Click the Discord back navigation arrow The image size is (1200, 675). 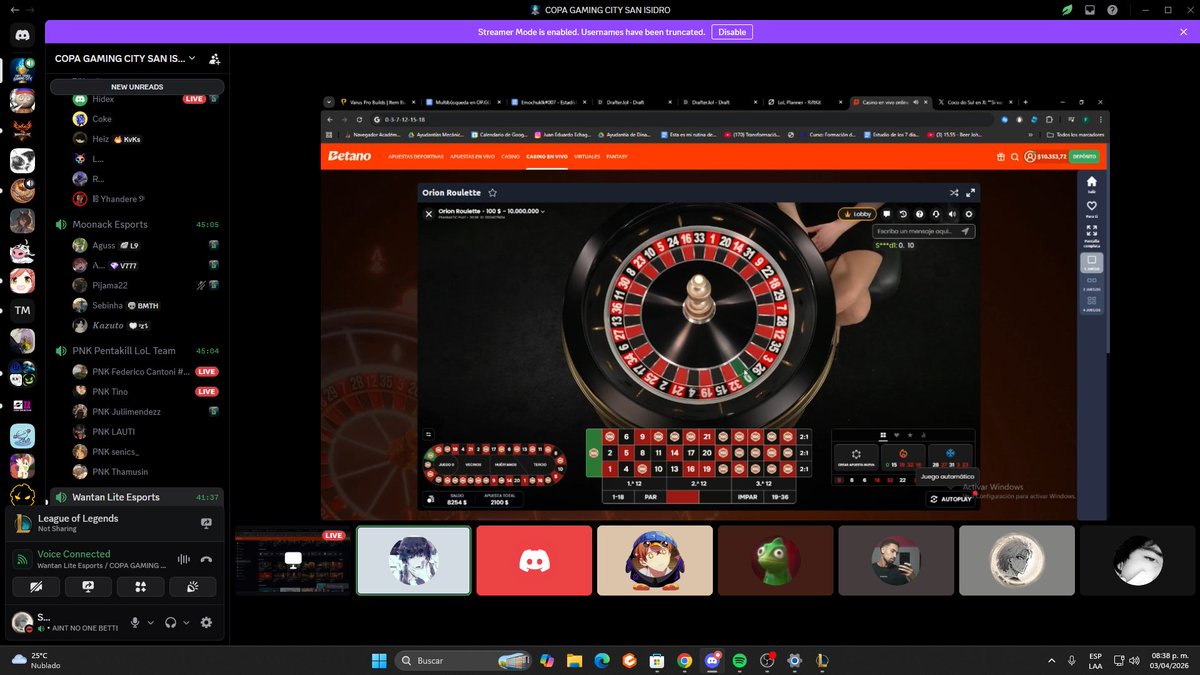click(x=13, y=10)
